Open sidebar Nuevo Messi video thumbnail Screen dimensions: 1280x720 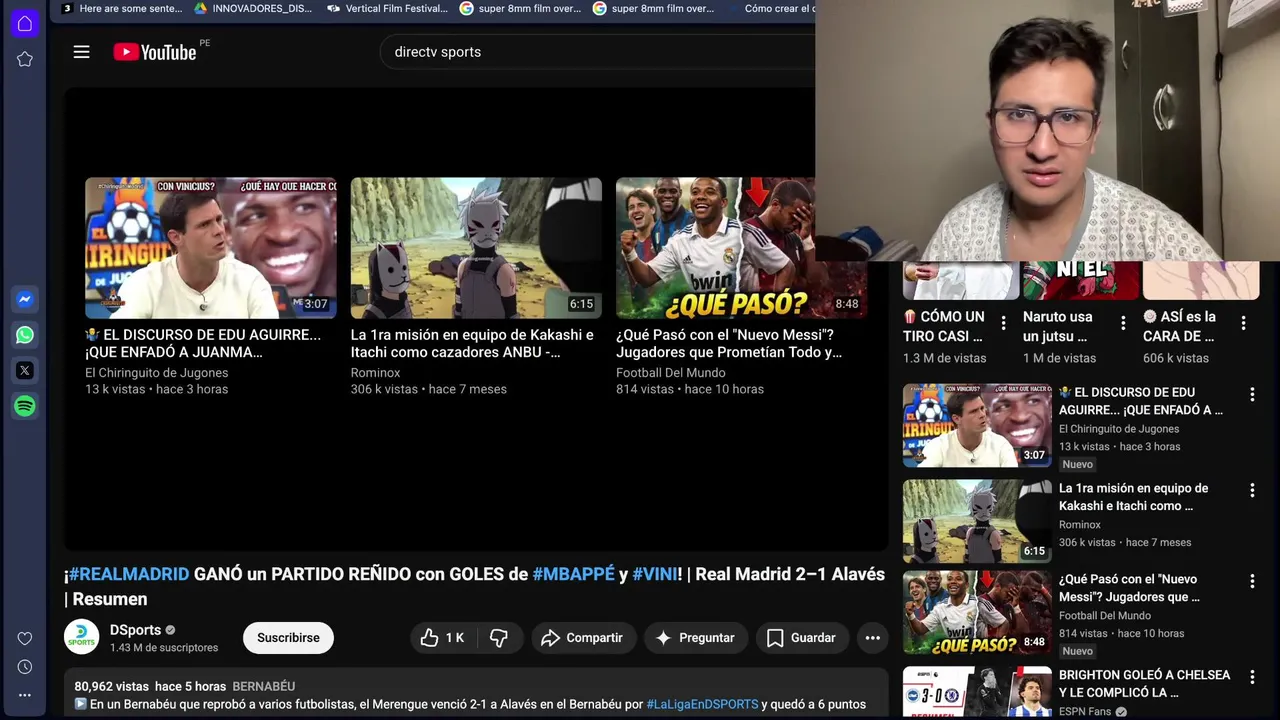(x=977, y=612)
